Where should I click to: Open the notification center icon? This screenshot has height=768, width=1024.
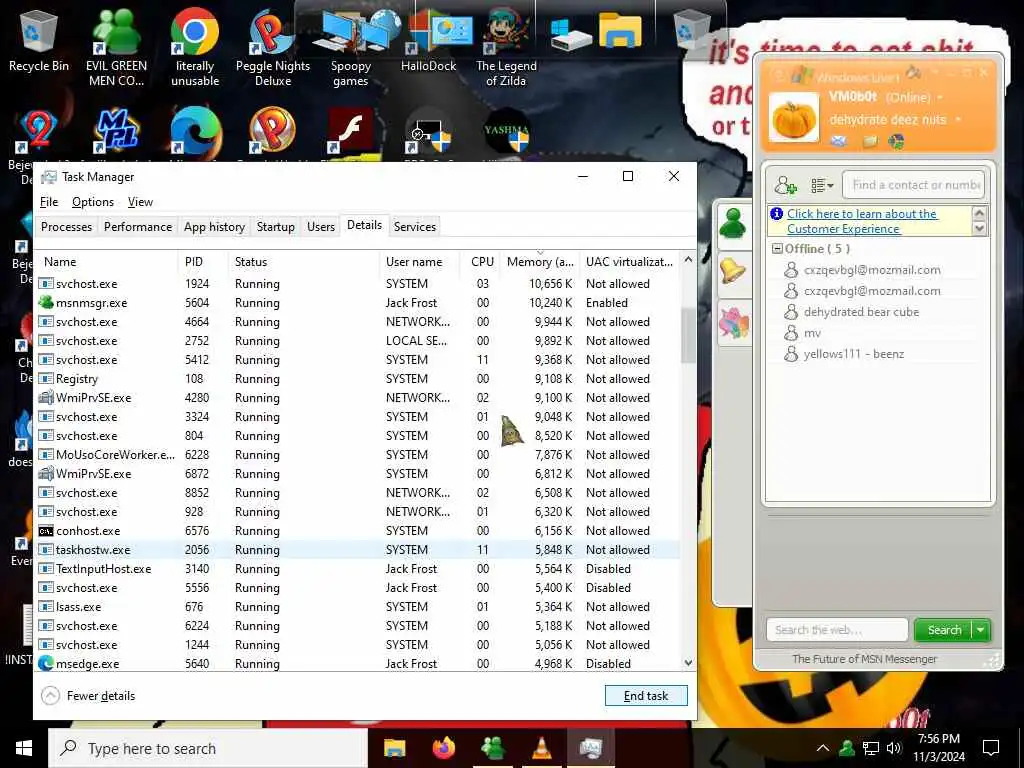991,748
